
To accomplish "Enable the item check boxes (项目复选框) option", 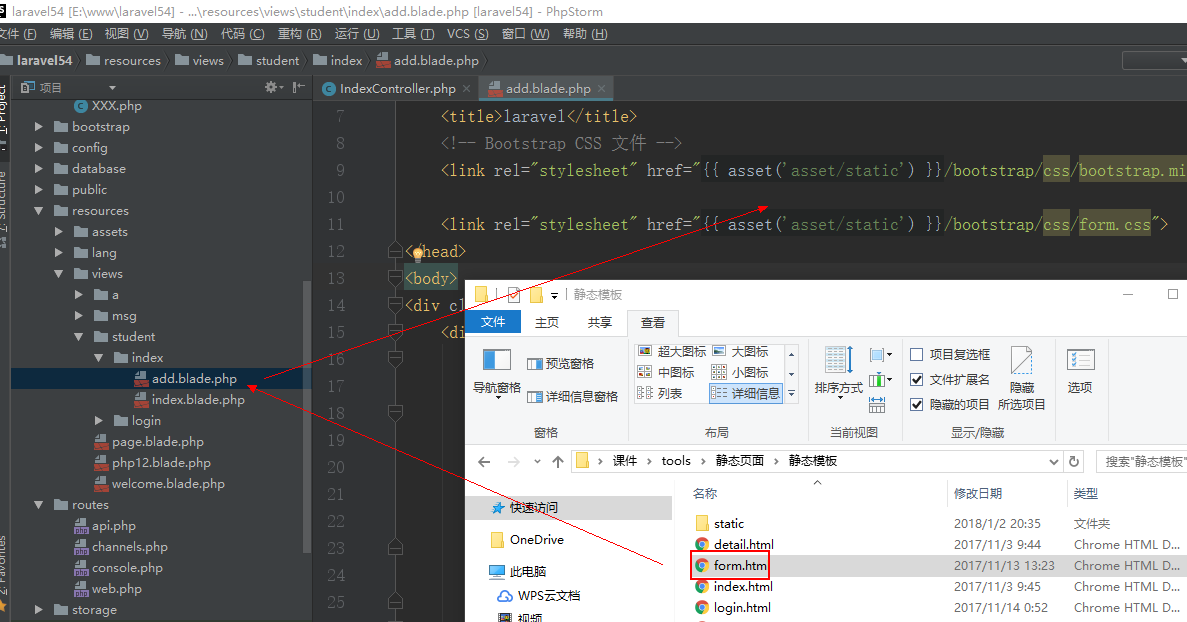I will tap(917, 355).
